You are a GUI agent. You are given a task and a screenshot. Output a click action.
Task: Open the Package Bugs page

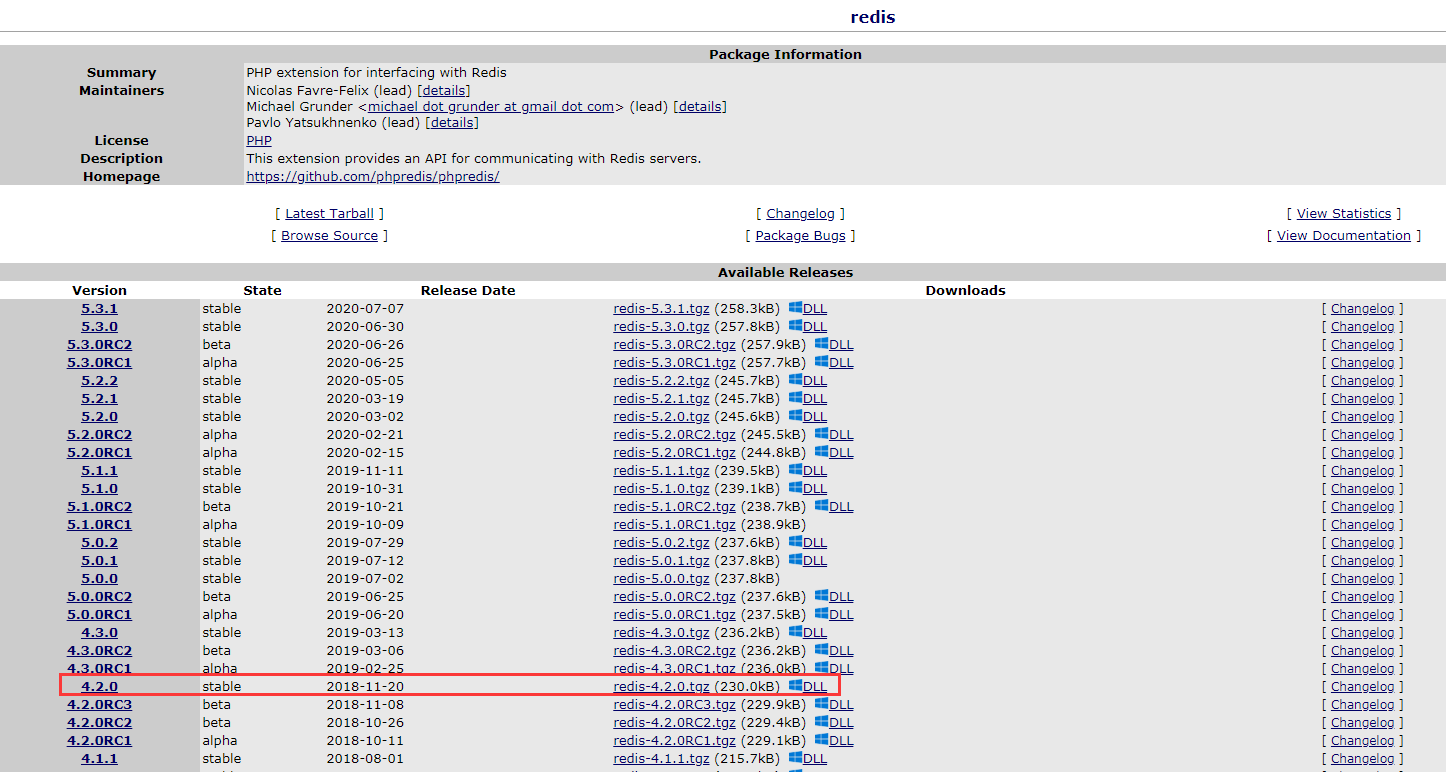pyautogui.click(x=801, y=235)
